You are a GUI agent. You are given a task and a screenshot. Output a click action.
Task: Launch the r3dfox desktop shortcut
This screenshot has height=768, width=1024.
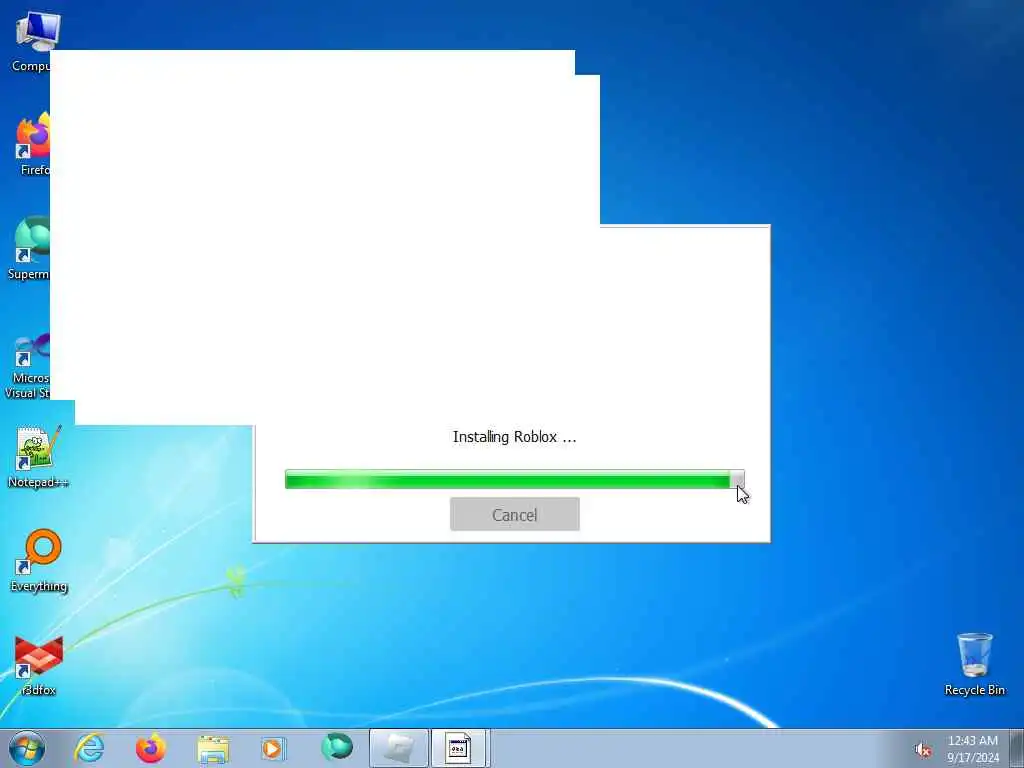39,665
